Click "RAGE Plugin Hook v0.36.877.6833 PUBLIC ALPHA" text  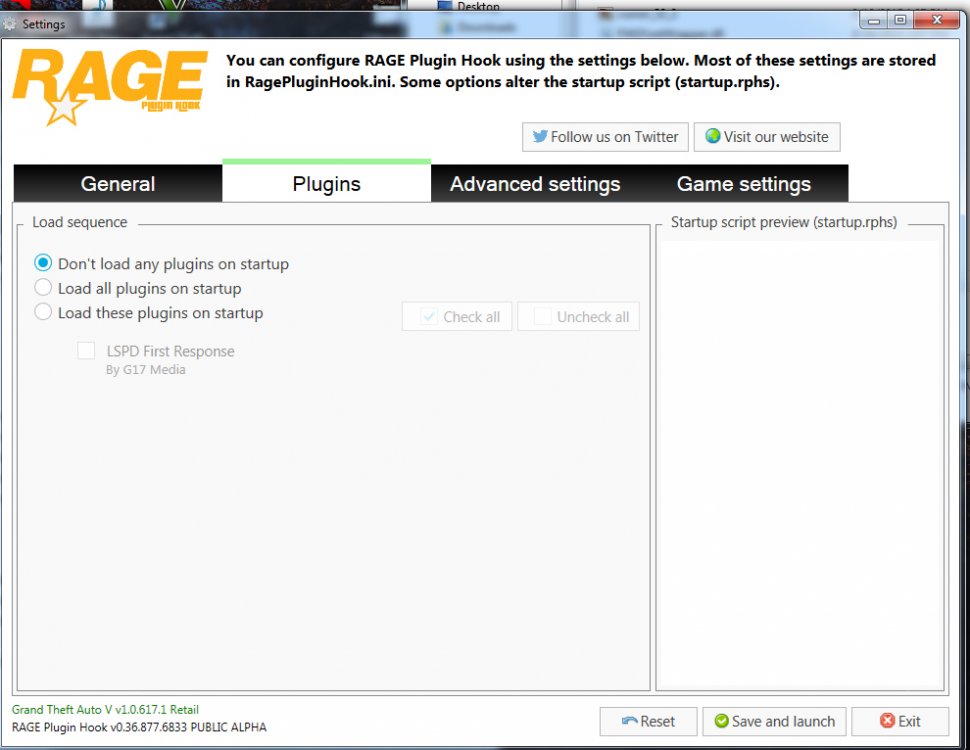point(139,727)
